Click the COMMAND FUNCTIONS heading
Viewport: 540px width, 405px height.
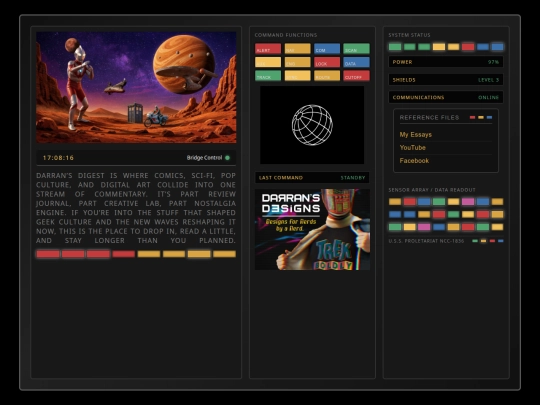coord(286,35)
